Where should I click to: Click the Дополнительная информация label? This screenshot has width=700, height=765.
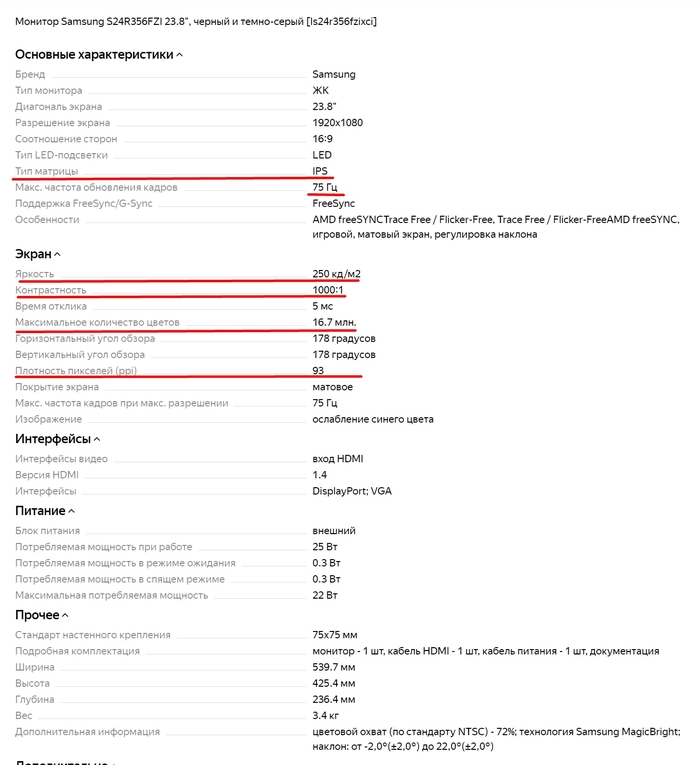click(87, 732)
